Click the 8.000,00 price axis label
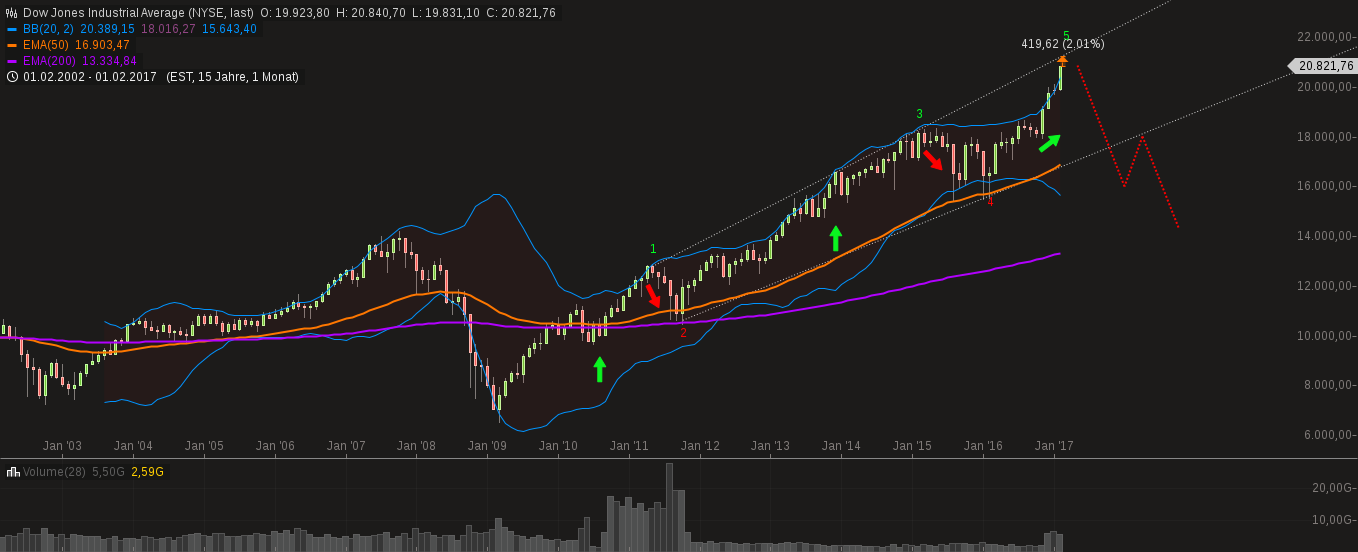The image size is (1358, 552). [1329, 385]
